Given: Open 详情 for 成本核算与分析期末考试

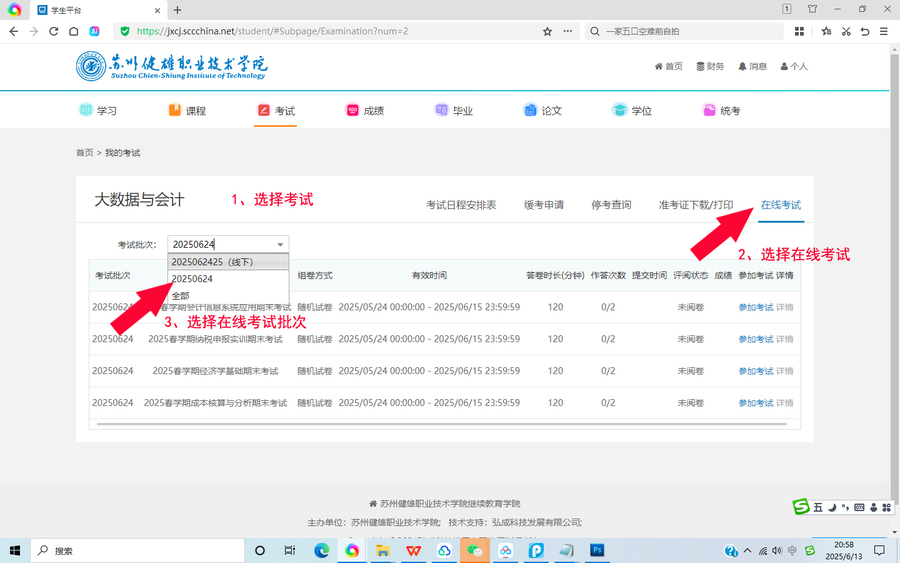Looking at the screenshot, I should pyautogui.click(x=785, y=403).
